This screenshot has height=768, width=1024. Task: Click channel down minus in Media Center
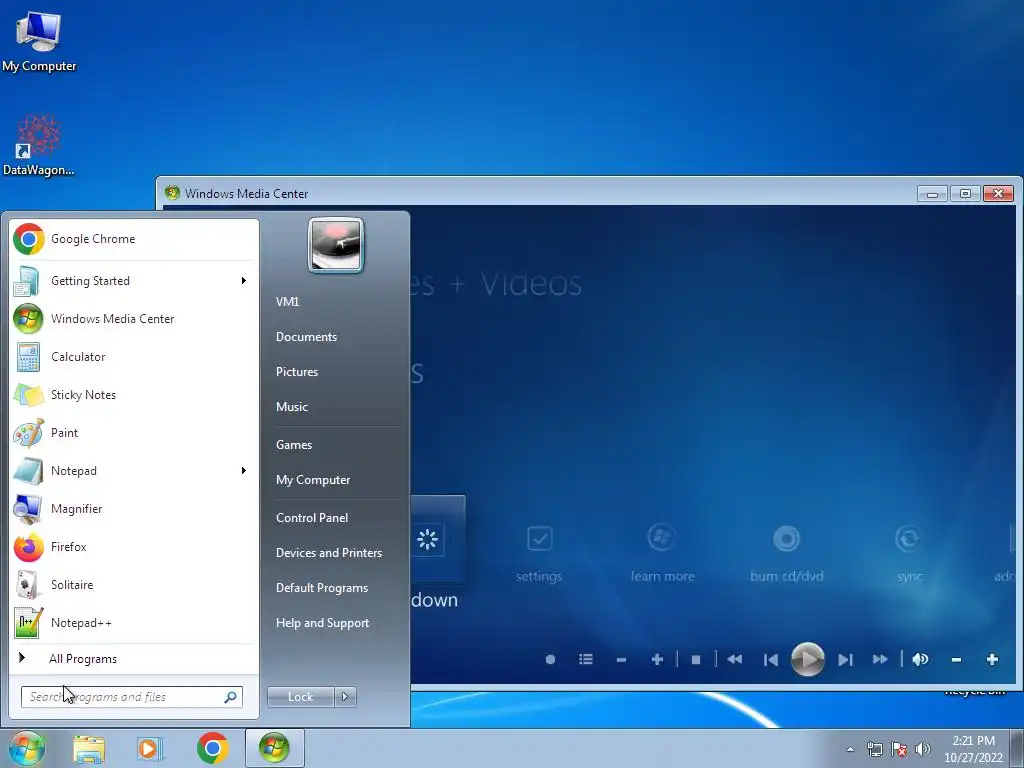coord(621,660)
